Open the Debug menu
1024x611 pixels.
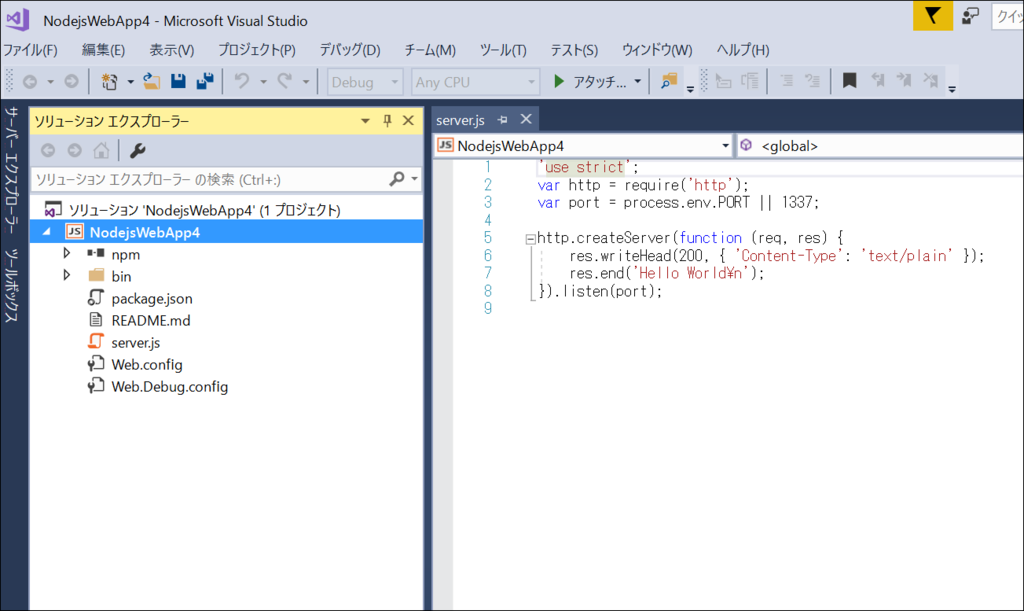pyautogui.click(x=349, y=50)
